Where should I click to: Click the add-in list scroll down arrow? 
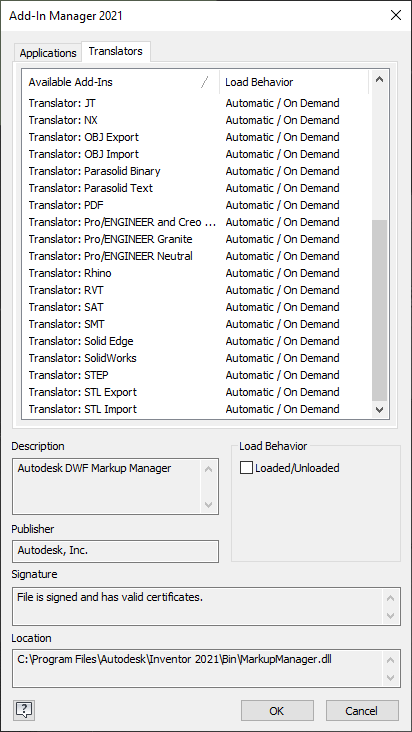click(379, 409)
